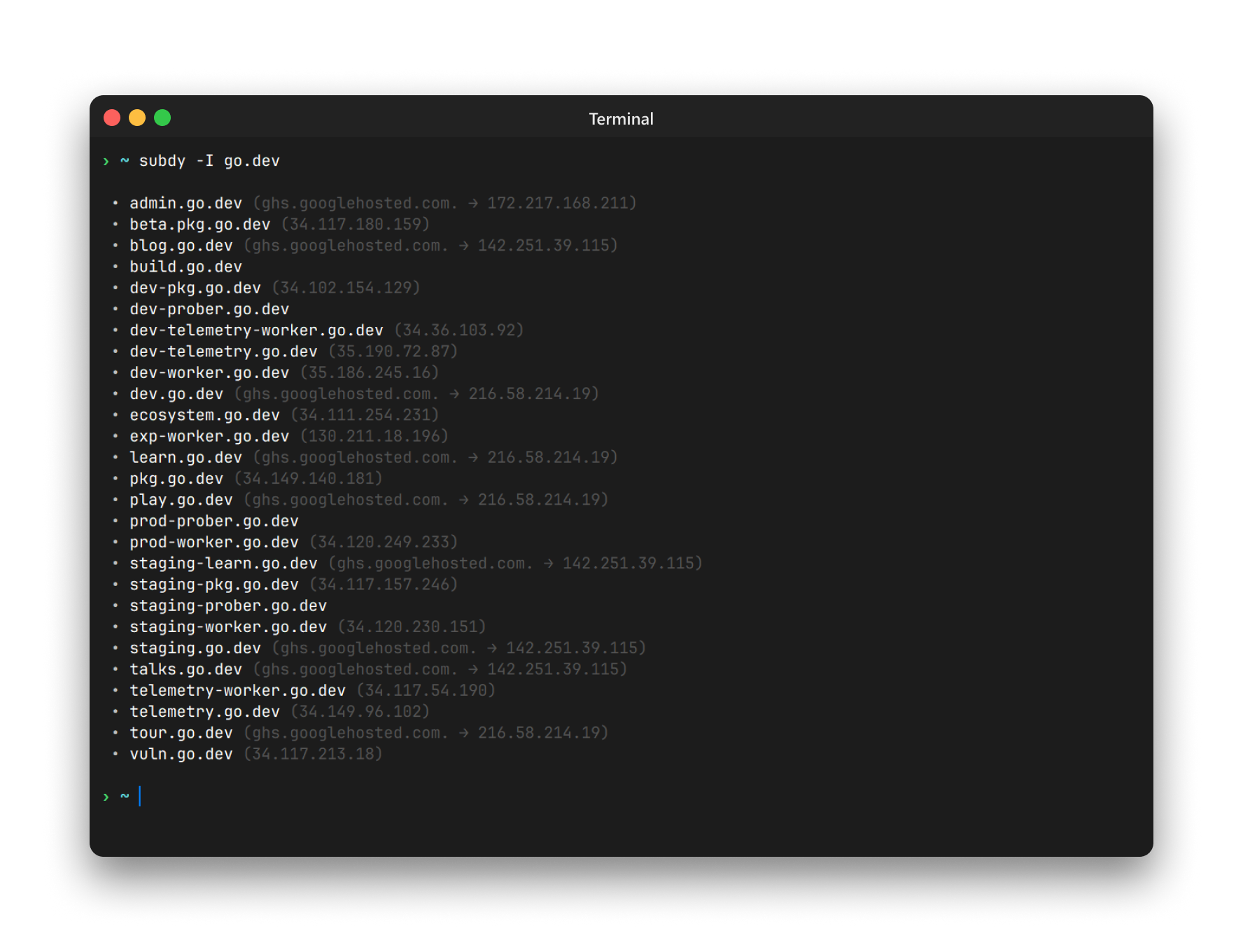Click dev.go.dev hostname
1243x952 pixels.
pos(176,393)
